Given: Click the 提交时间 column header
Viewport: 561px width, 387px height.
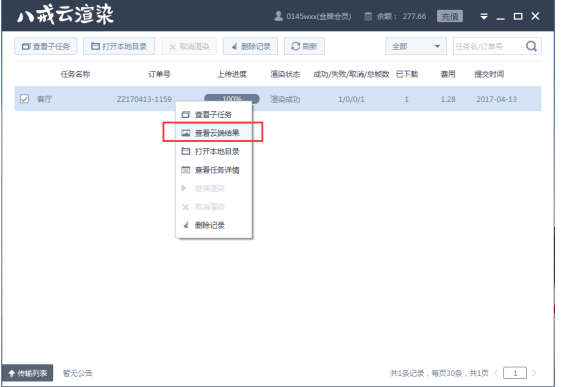Looking at the screenshot, I should 489,74.
